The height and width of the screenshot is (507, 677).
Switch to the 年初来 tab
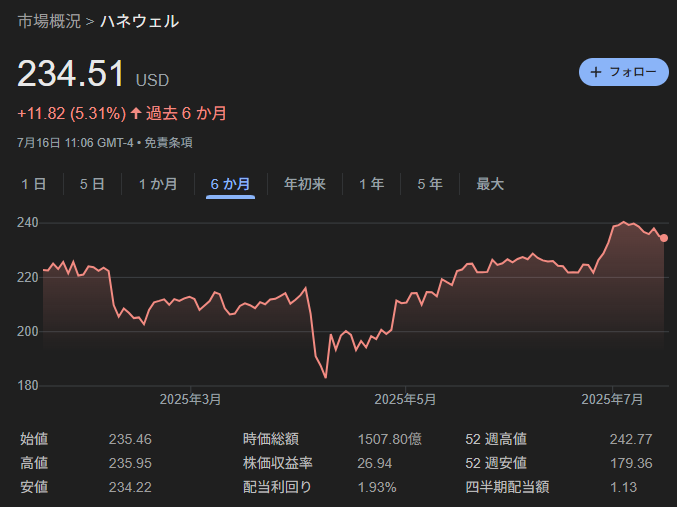[x=304, y=184]
